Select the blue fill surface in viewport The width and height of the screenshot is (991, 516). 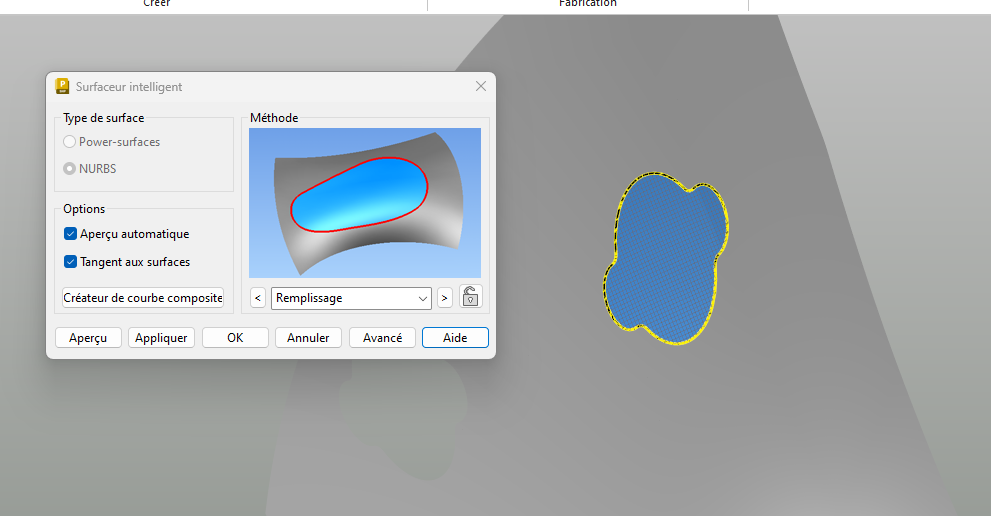664,260
